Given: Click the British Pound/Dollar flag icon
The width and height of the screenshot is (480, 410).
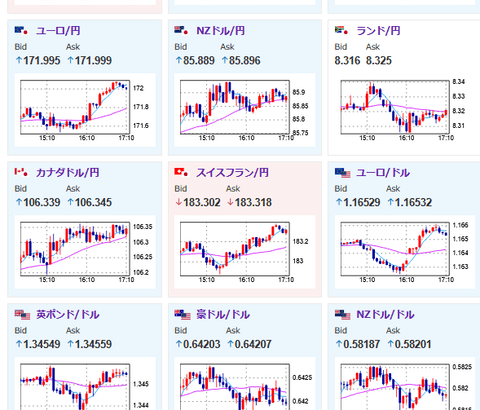Looking at the screenshot, I should pos(22,314).
